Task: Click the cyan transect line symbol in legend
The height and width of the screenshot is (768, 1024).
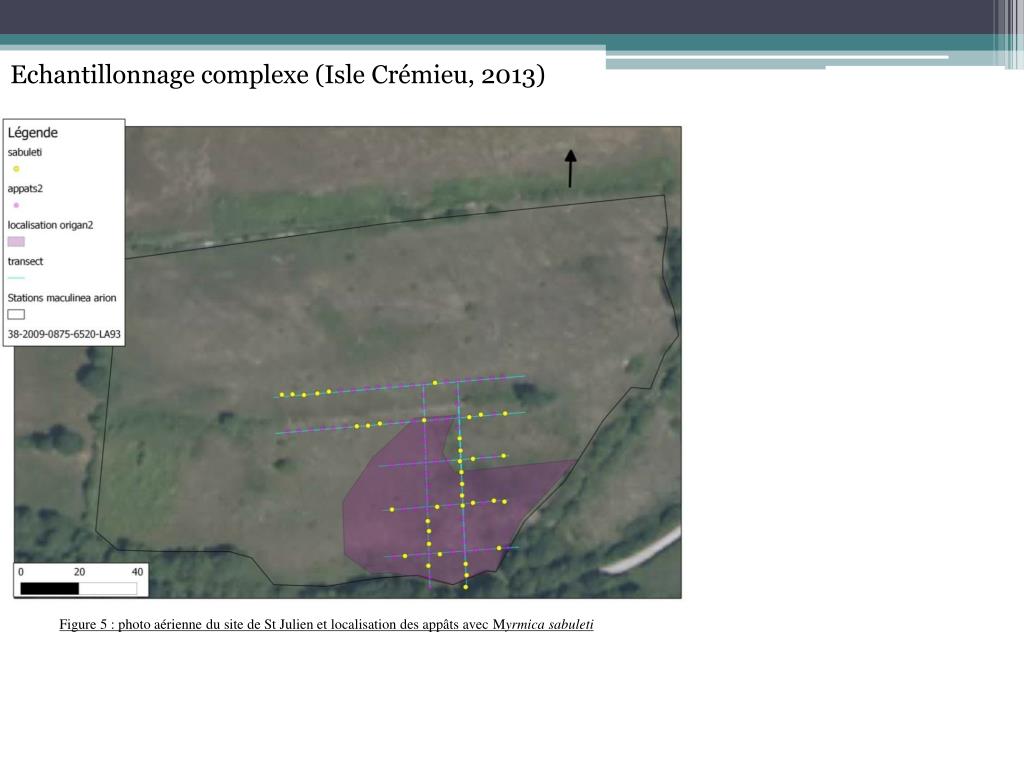Action: tap(16, 278)
